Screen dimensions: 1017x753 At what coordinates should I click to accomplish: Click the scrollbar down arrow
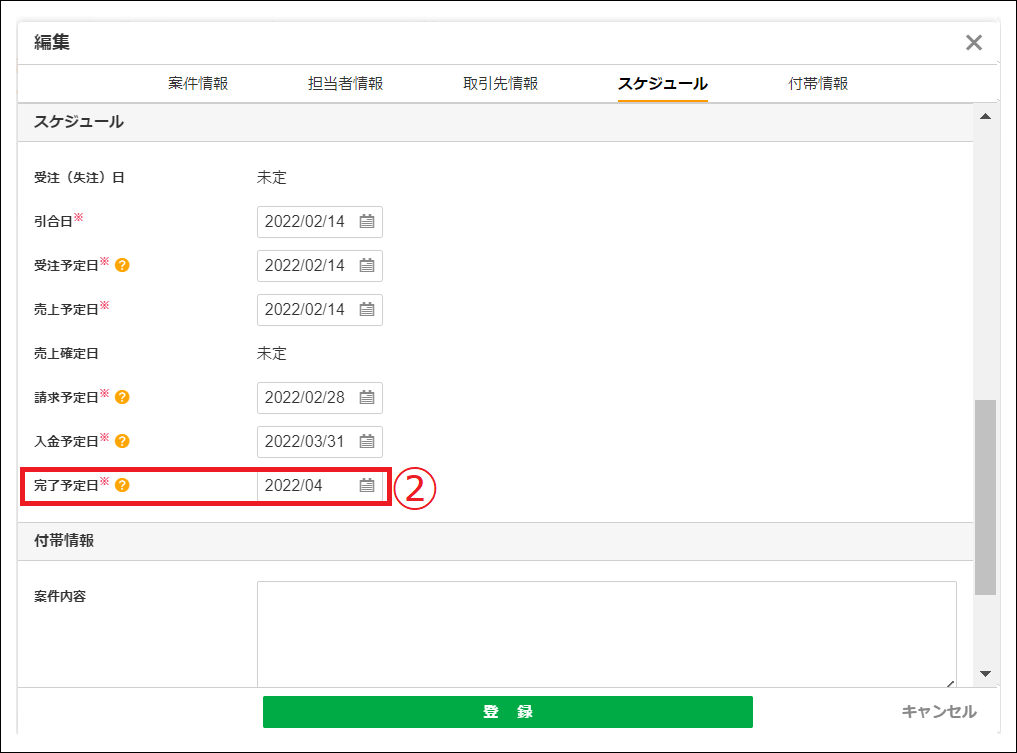[985, 674]
